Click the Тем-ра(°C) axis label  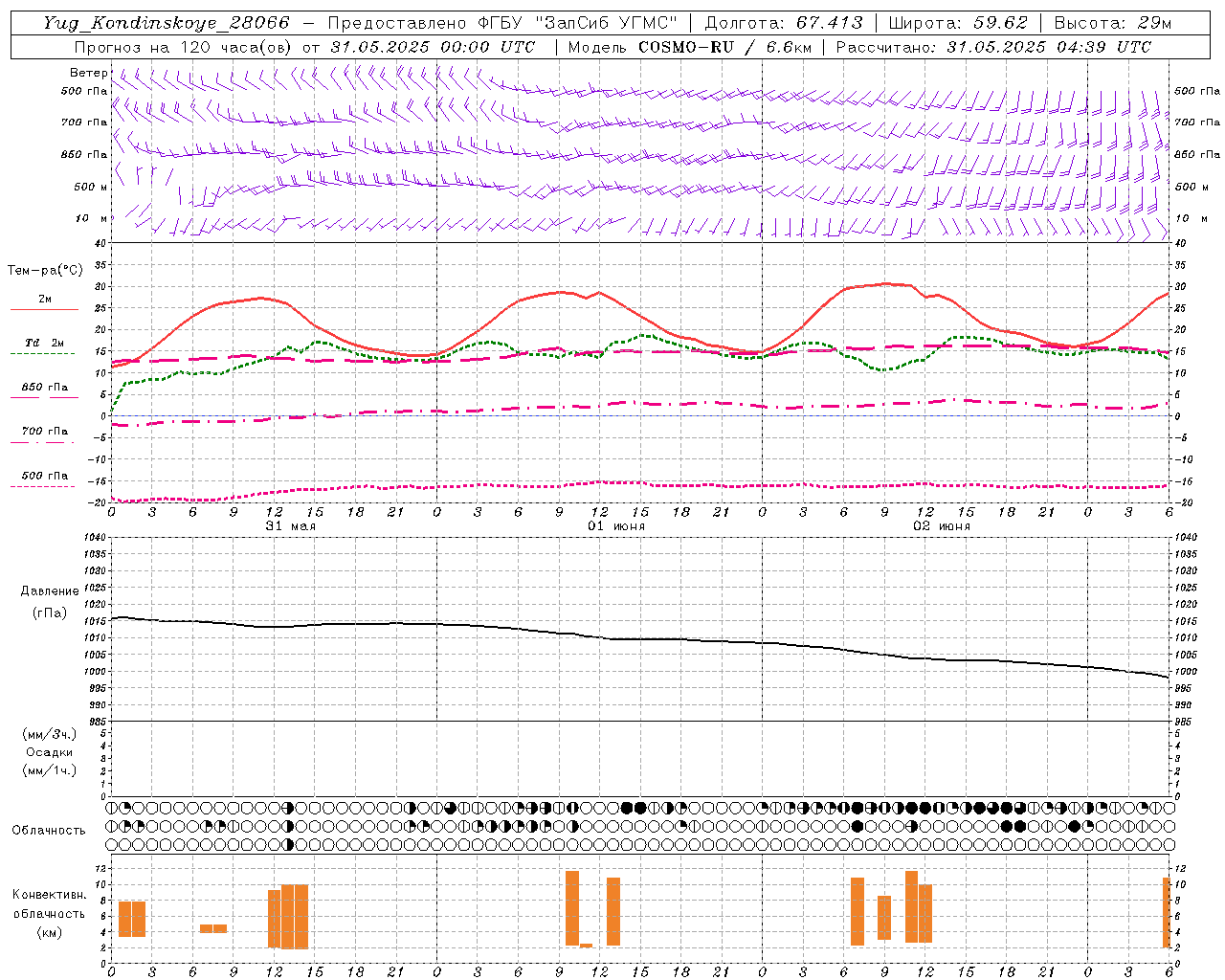46,271
